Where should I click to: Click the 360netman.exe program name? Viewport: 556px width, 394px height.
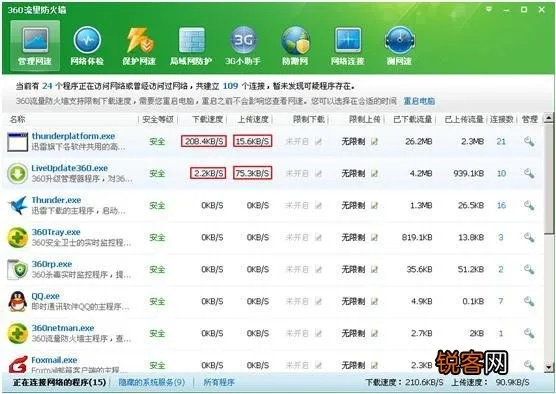point(63,328)
